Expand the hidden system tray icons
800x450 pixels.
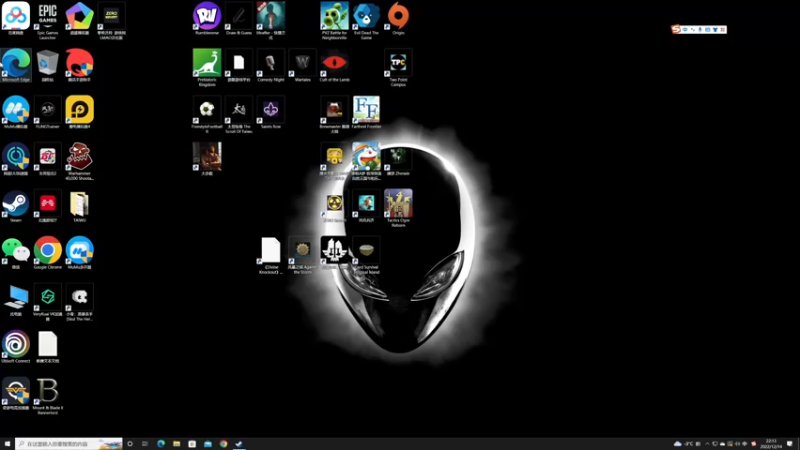707,444
